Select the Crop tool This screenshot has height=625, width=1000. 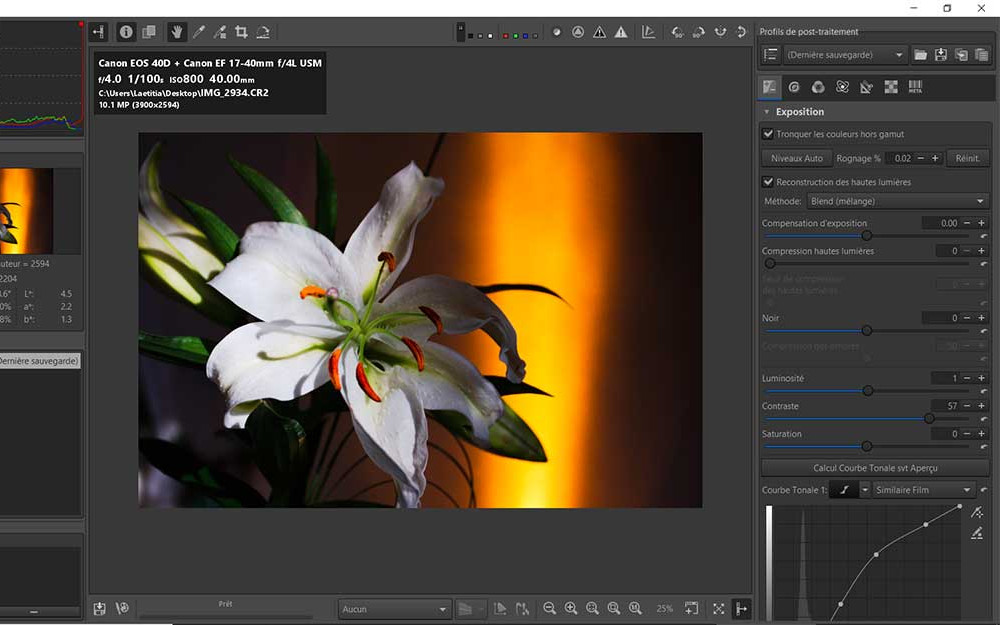[x=241, y=32]
